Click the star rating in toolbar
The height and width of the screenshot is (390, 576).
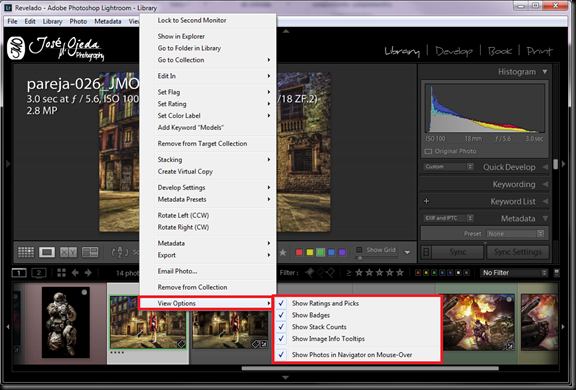[283, 252]
